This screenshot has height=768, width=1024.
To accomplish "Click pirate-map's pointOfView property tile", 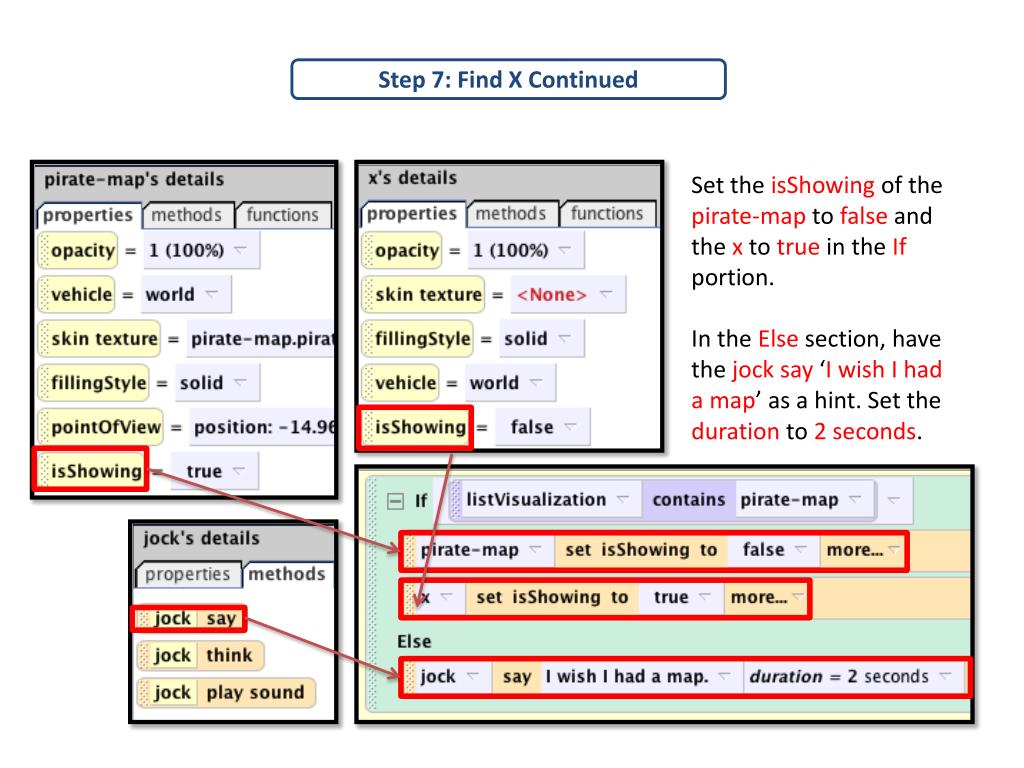I will click(x=101, y=427).
